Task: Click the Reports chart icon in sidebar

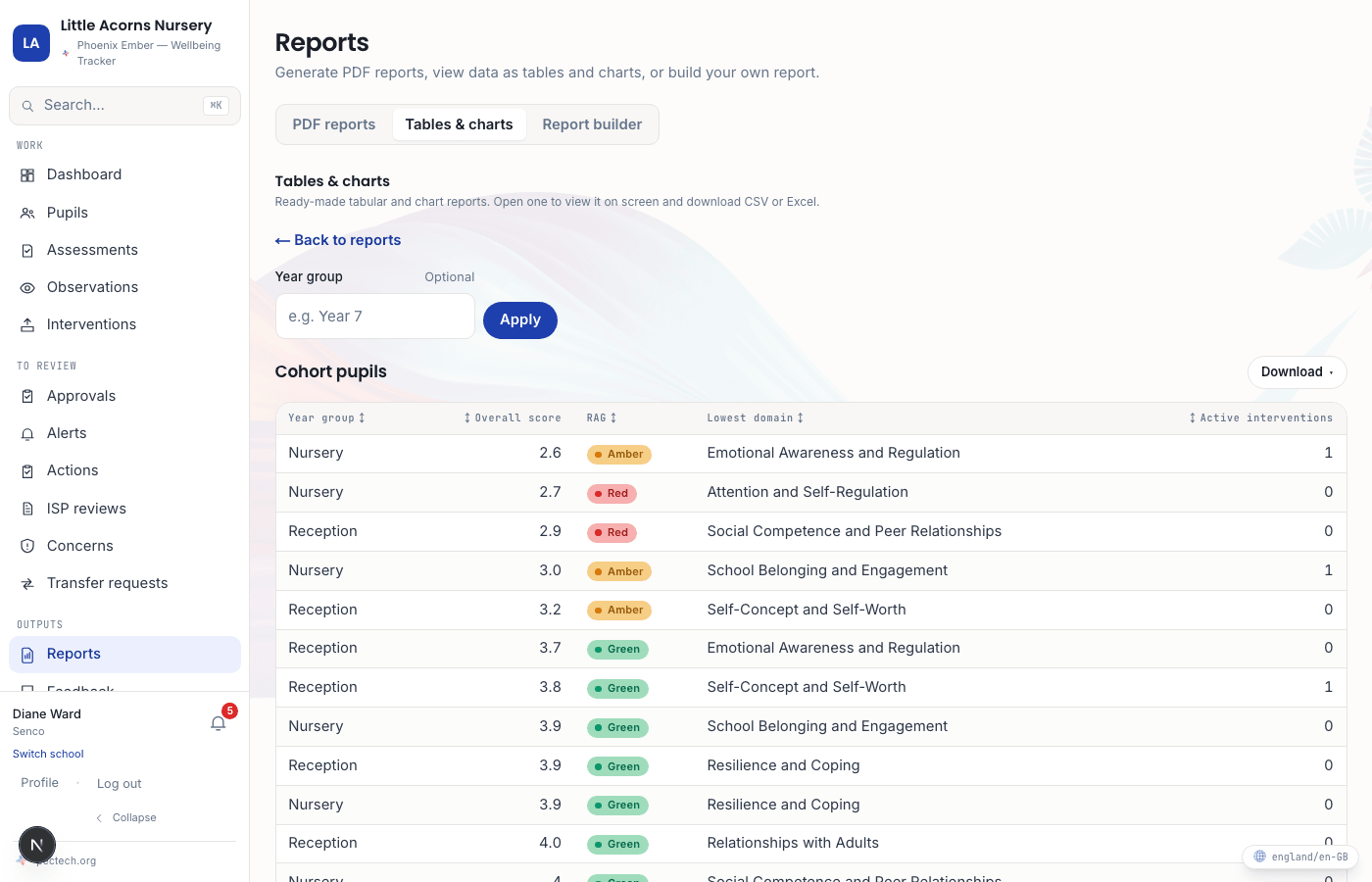Action: (27, 655)
